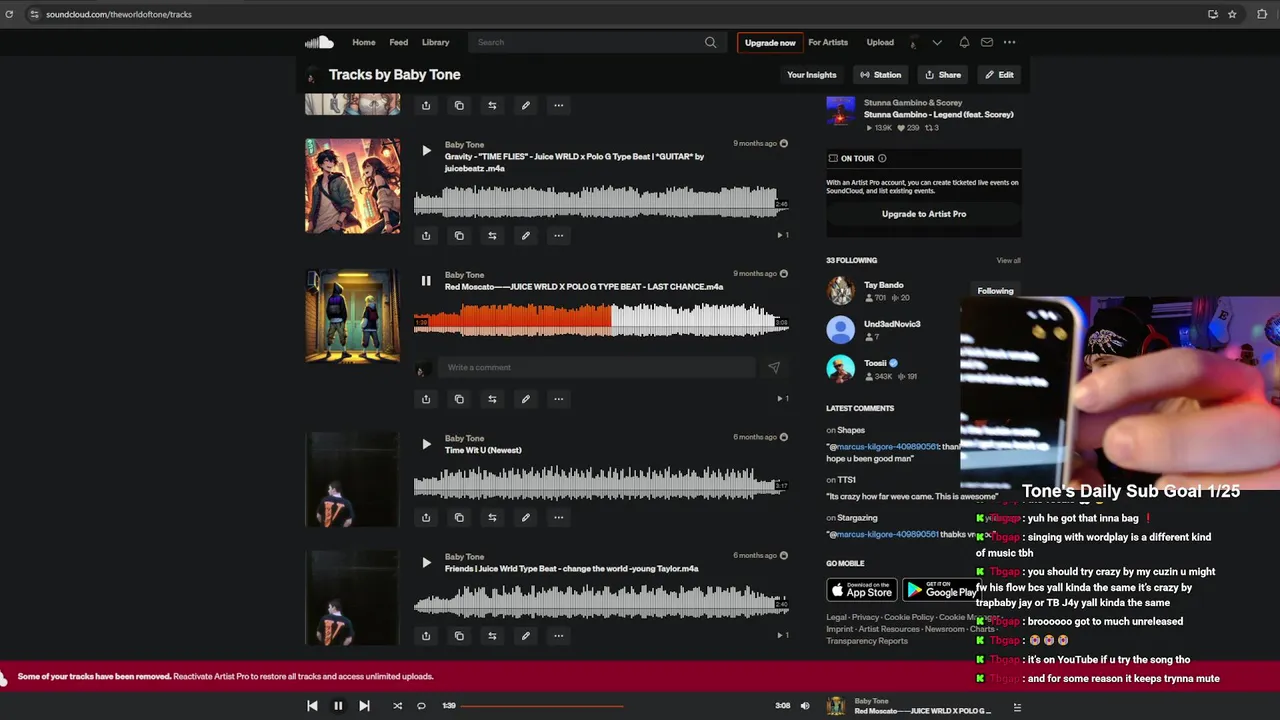
Task: Share the Gravity TIME FLIES track
Action: (x=426, y=236)
